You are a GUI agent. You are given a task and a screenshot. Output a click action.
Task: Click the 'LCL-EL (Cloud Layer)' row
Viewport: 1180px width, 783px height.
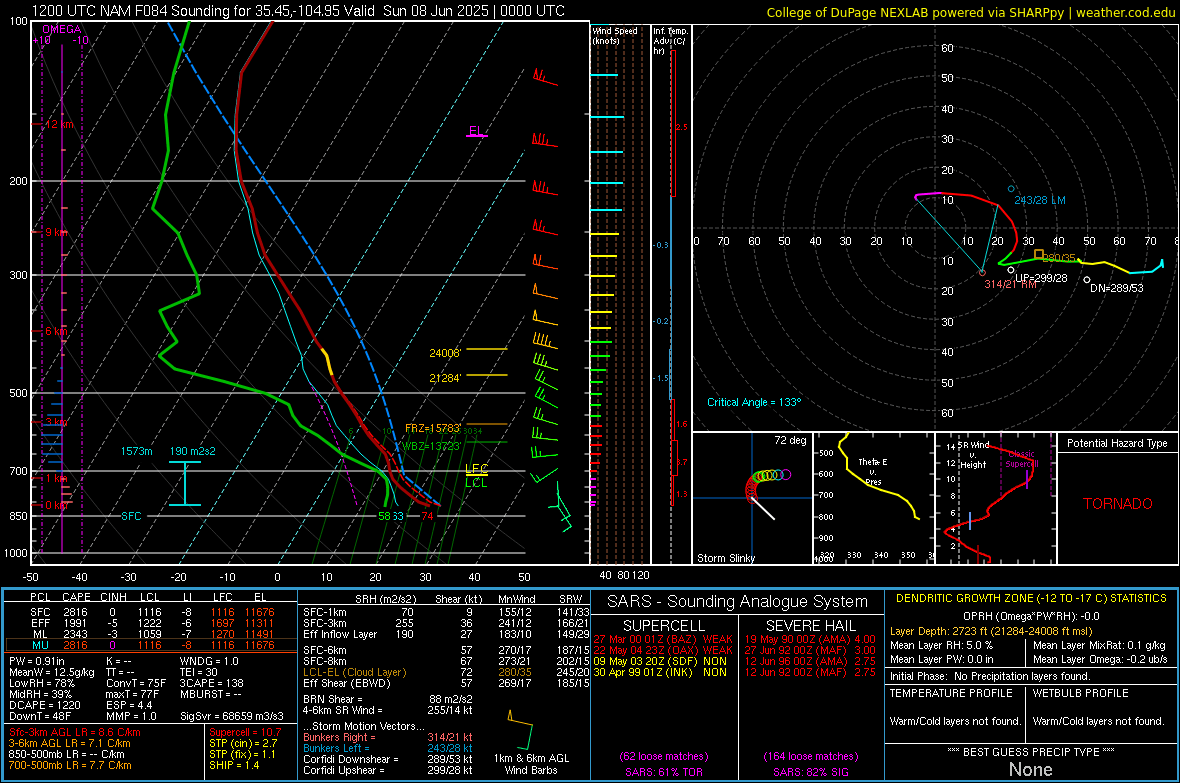pyautogui.click(x=446, y=672)
